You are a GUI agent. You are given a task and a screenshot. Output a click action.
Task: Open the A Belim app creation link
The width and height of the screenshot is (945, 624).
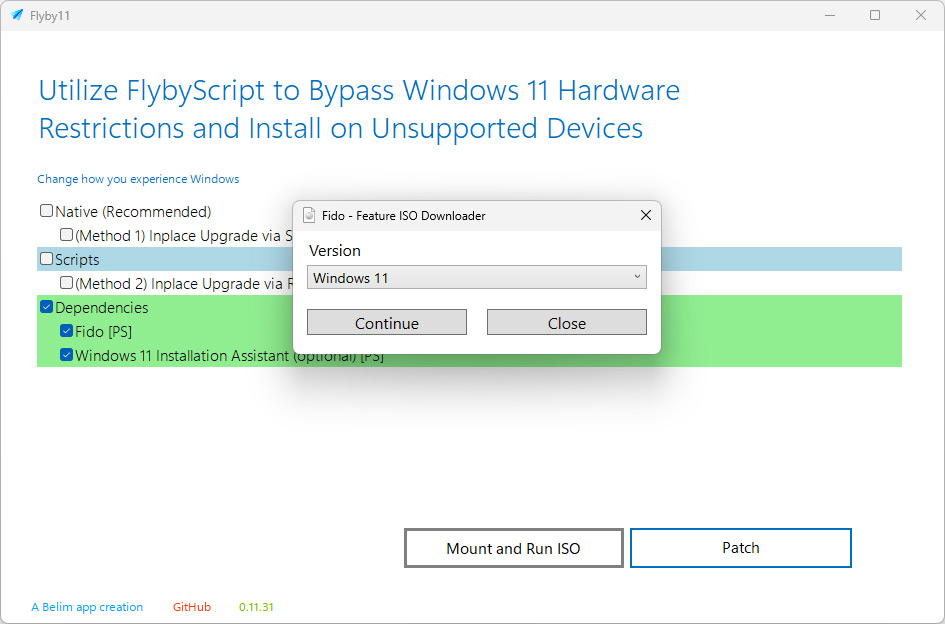coord(87,607)
